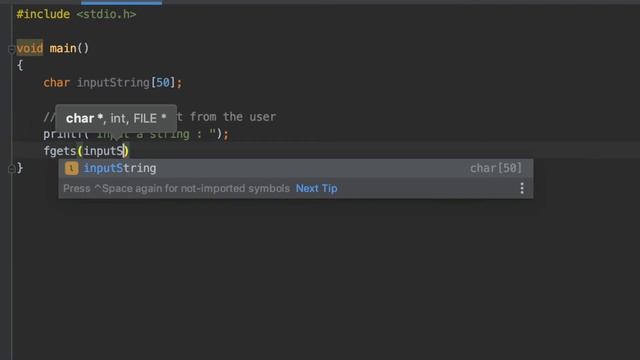Place cursor on inputString[50] declaration
The width and height of the screenshot is (640, 360).
(126, 82)
